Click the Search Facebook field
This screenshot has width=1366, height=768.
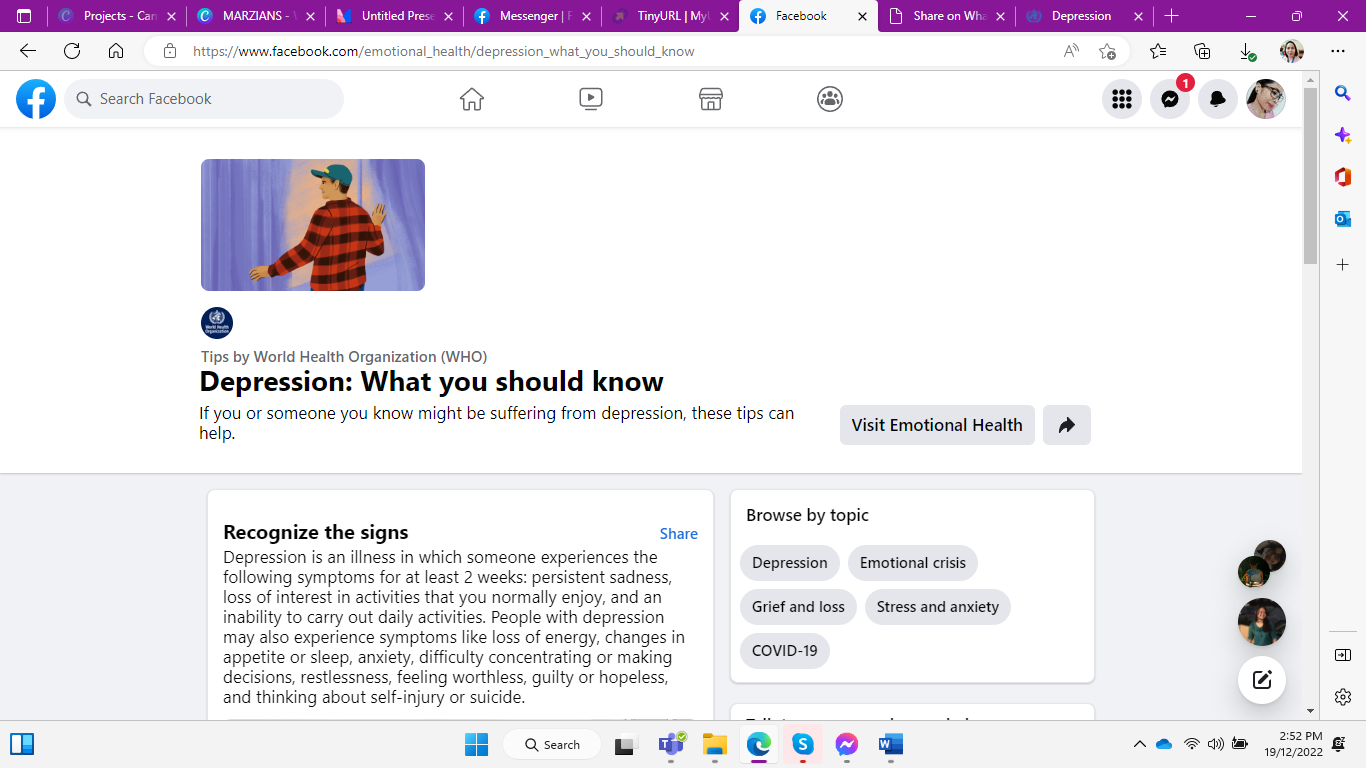(204, 99)
